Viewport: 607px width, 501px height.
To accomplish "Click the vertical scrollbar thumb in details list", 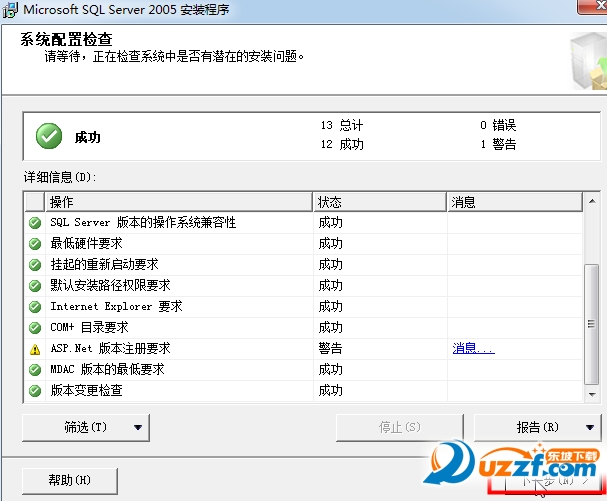I will (592, 324).
